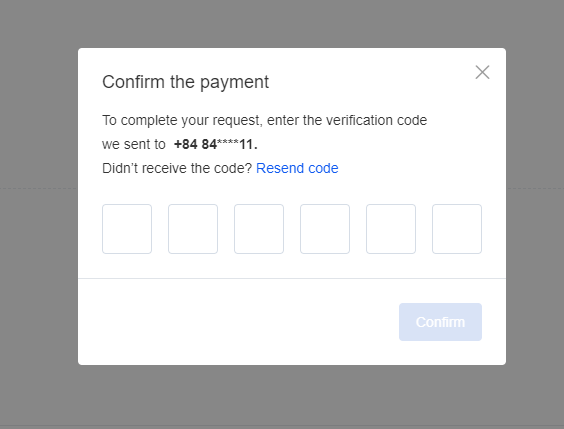Click the 'we sent to' text
Screen dimensions: 564x429
tap(134, 145)
